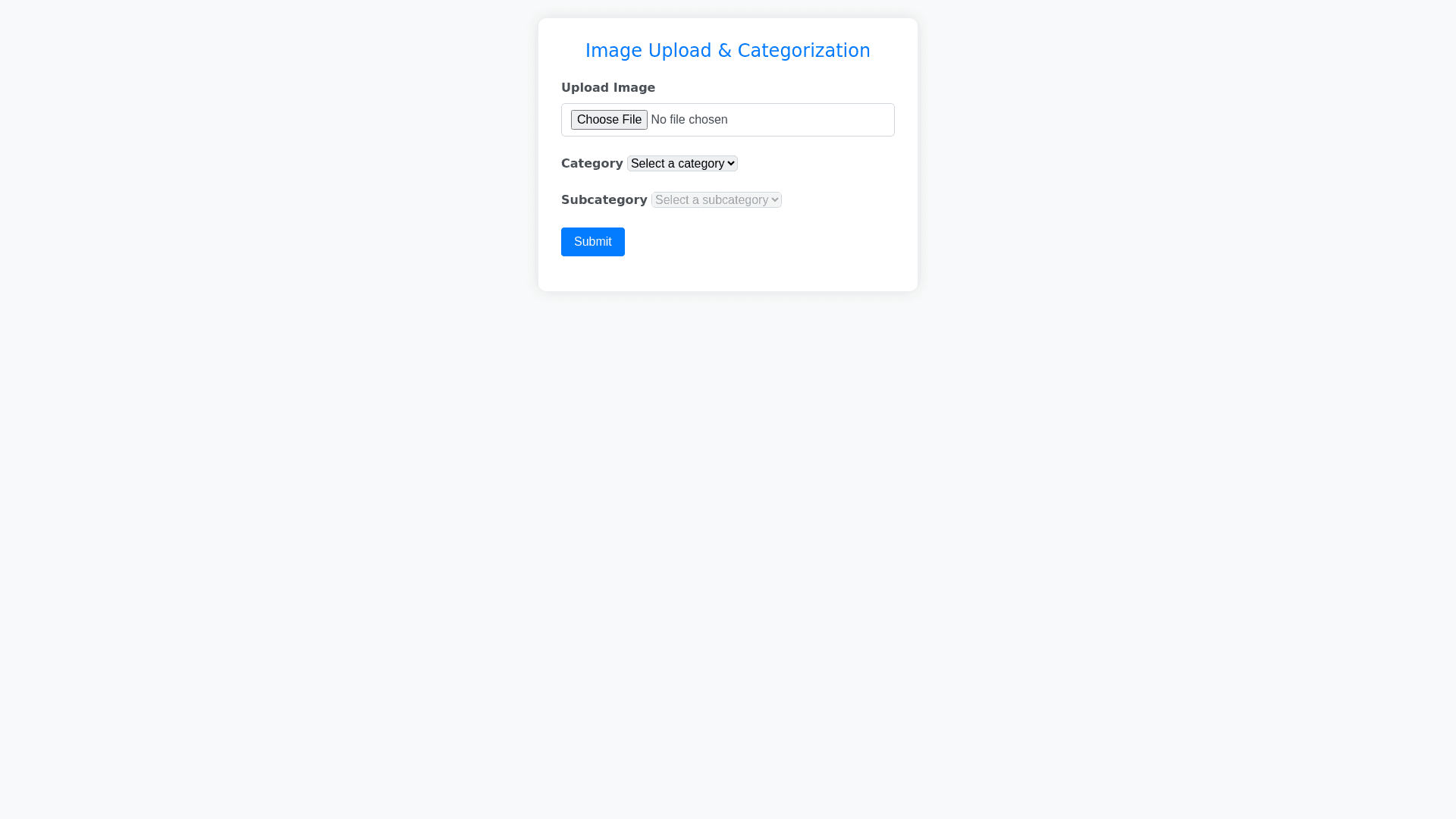1456x819 pixels.
Task: Click the disabled subcategory selector
Action: (716, 199)
